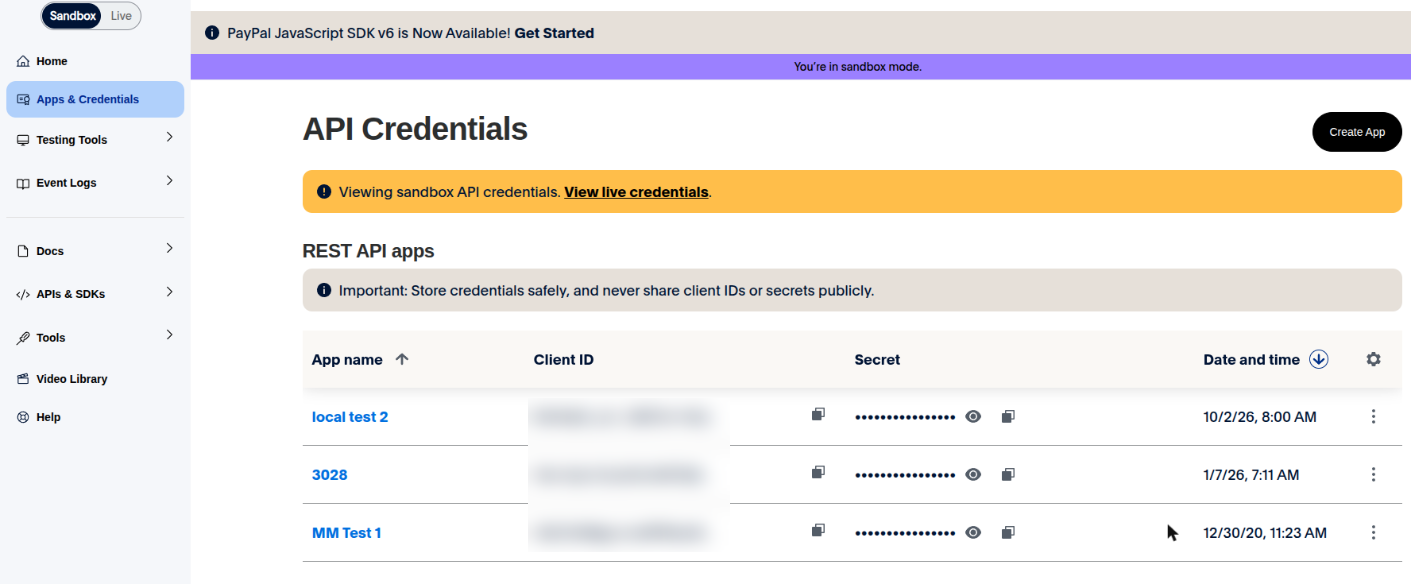
Task: Expand Docs submenu chevron
Action: click(169, 249)
